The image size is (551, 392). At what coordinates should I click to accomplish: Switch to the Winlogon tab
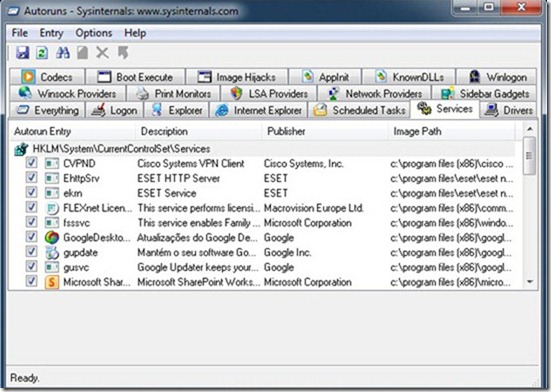(x=497, y=77)
